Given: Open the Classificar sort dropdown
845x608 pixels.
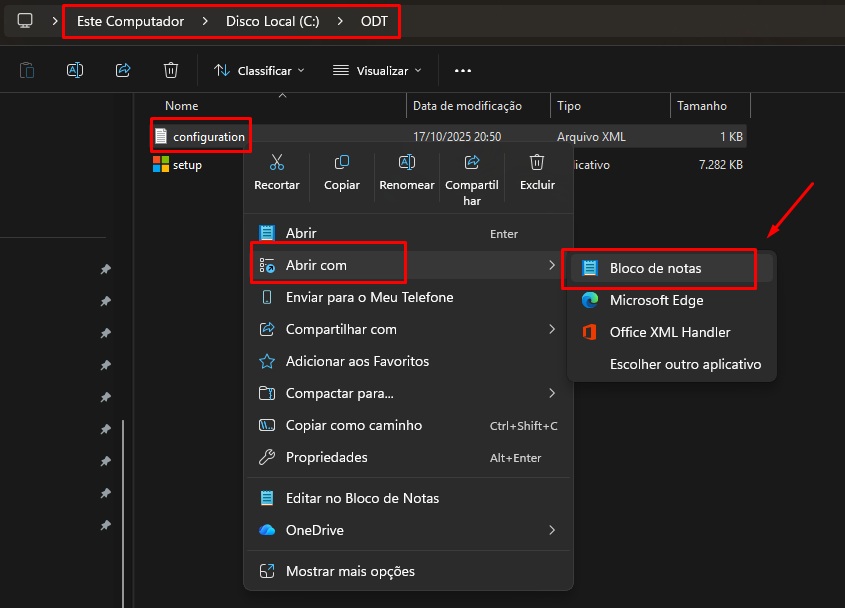Looking at the screenshot, I should 259,71.
